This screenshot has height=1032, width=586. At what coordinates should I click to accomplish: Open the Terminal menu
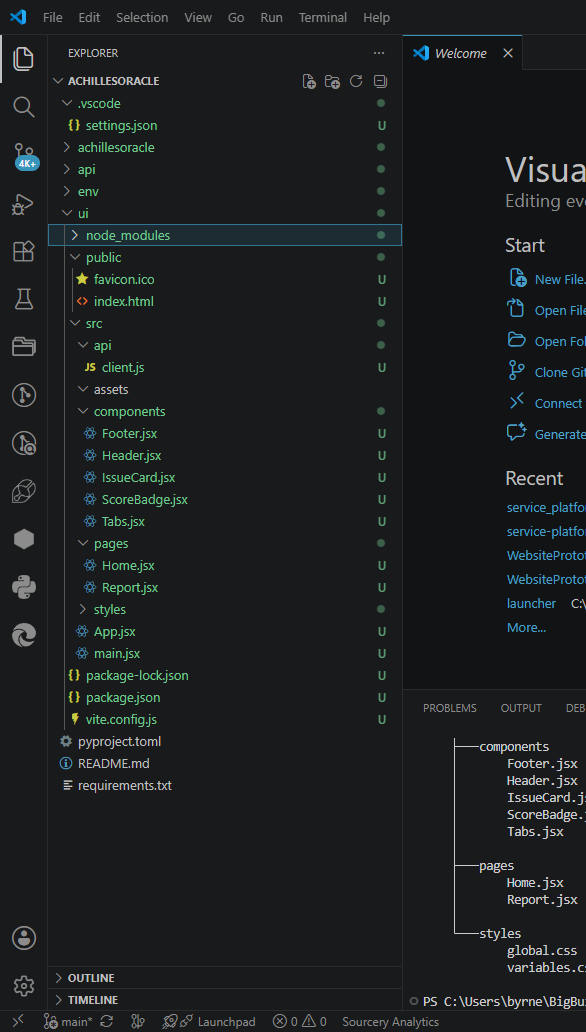(323, 18)
